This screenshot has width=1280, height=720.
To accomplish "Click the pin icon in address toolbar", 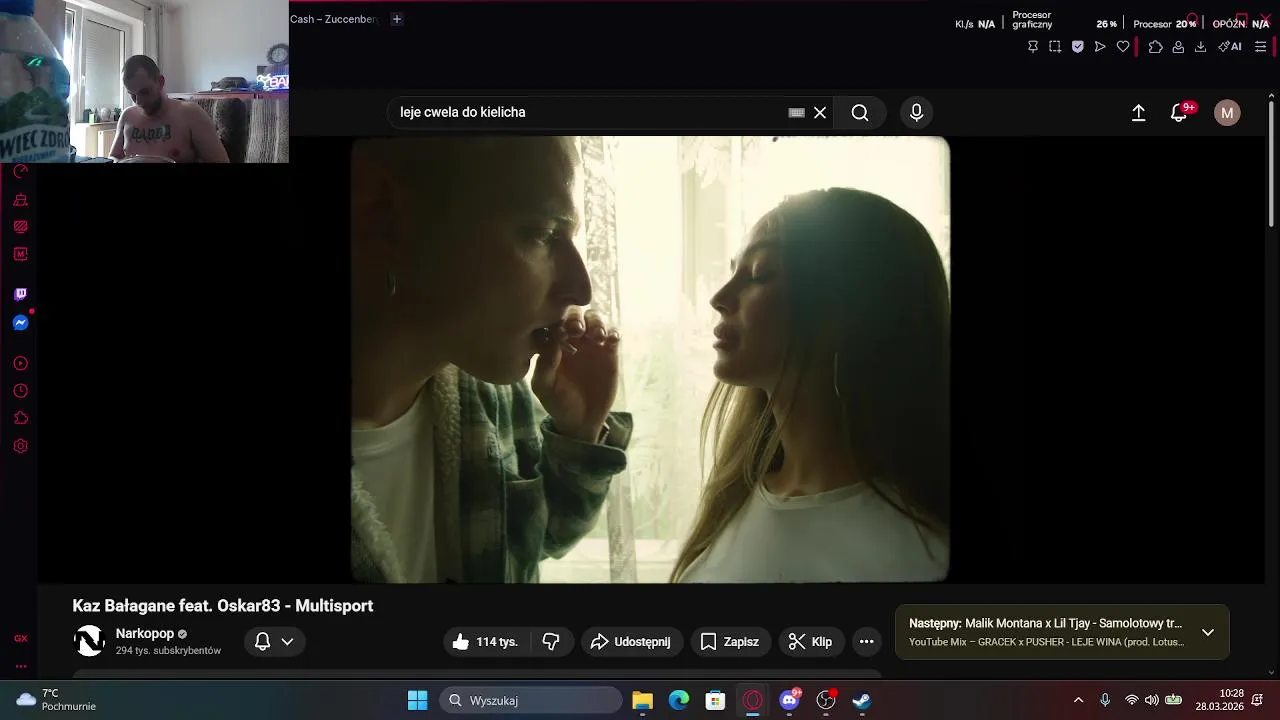I will tap(1033, 46).
